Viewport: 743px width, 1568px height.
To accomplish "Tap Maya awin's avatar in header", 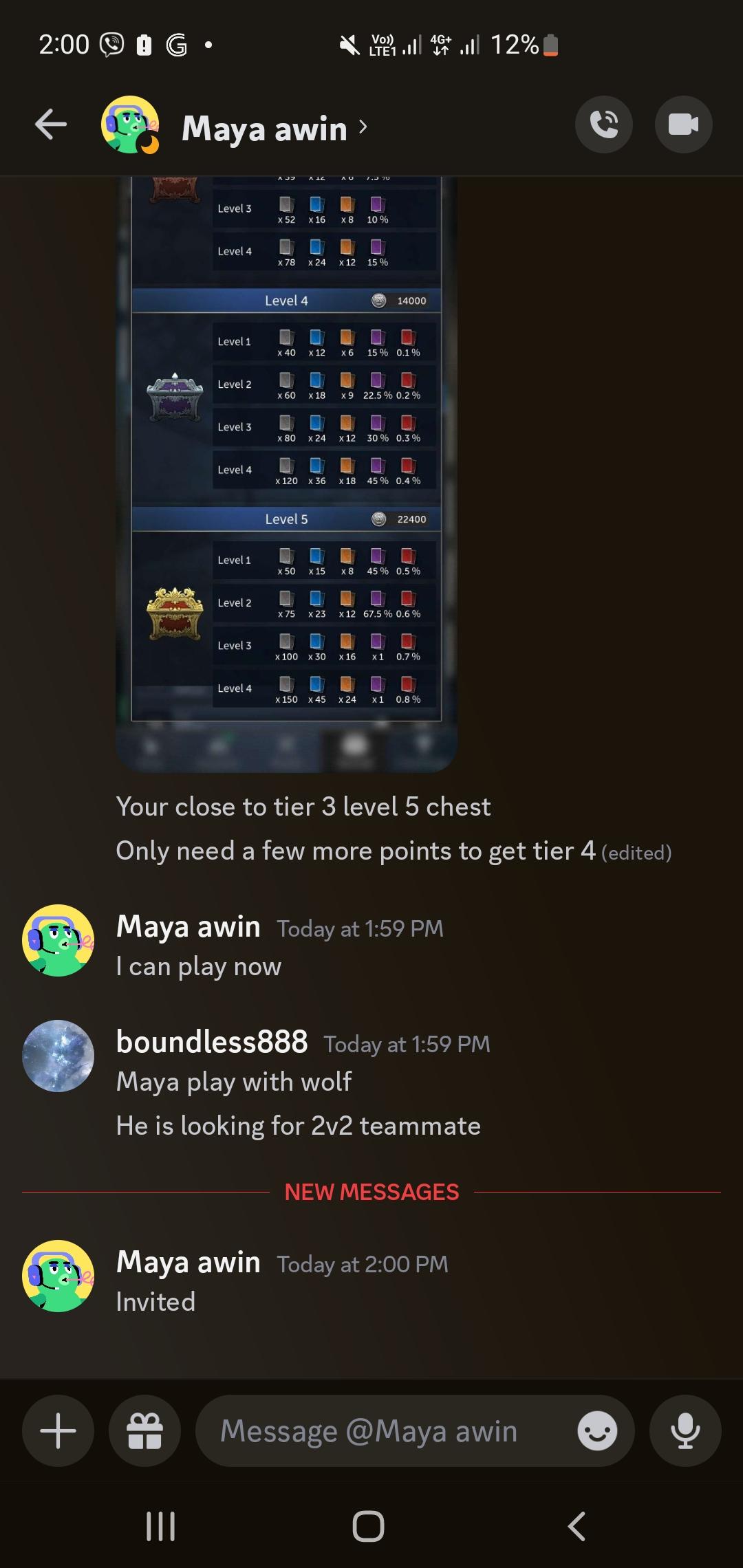I will [130, 124].
